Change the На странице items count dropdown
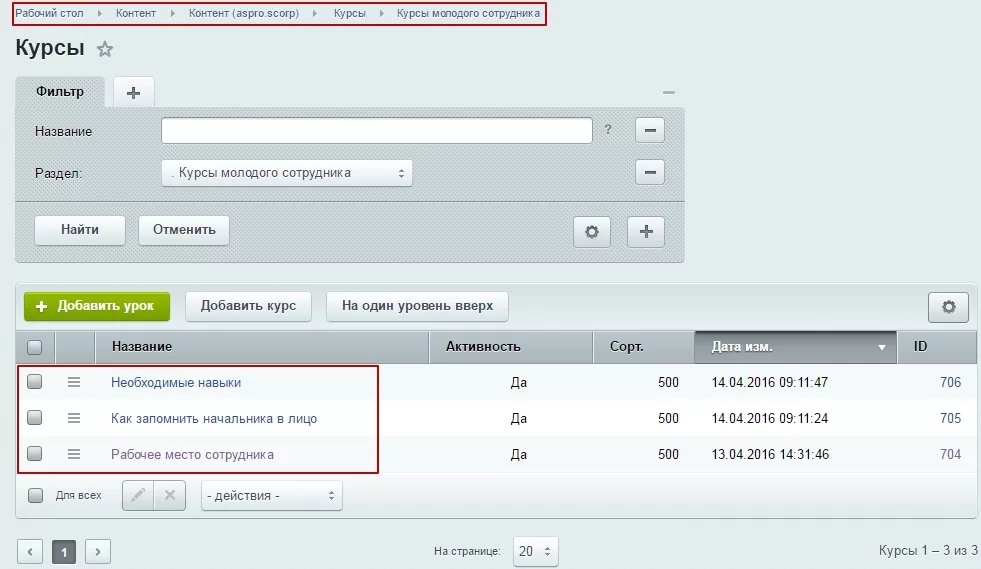981x569 pixels. 535,551
